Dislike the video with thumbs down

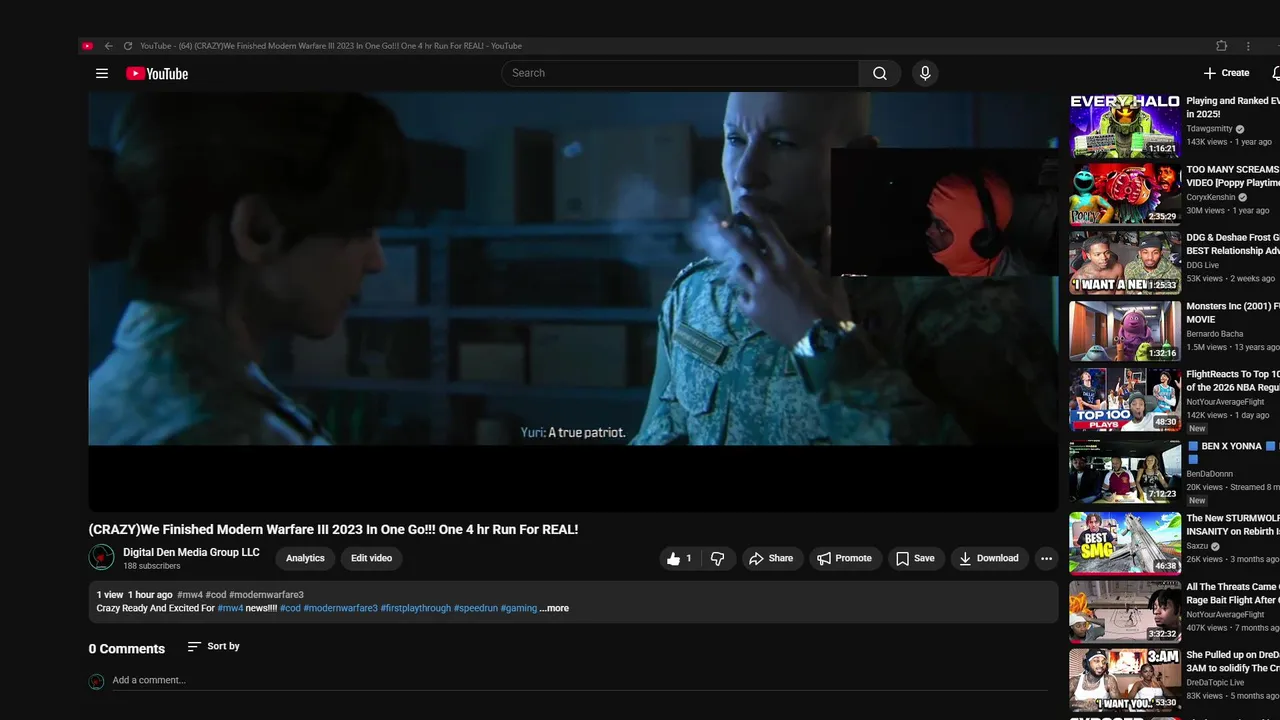[x=718, y=559]
